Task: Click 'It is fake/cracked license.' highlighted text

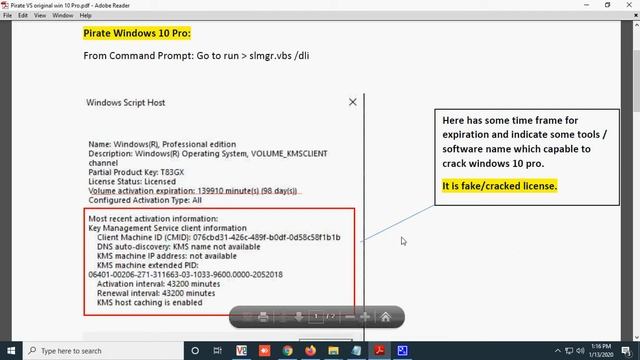Action: click(500, 186)
